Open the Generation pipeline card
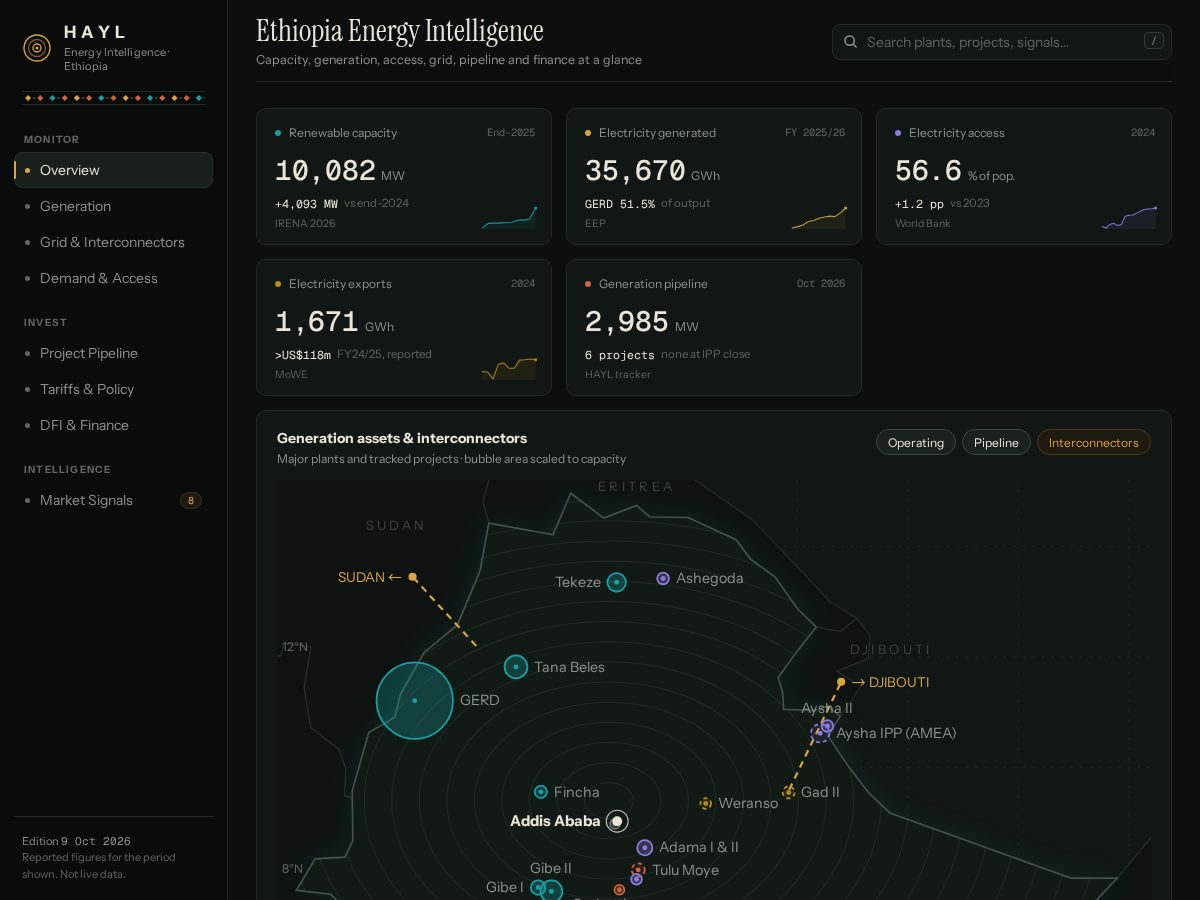 714,327
